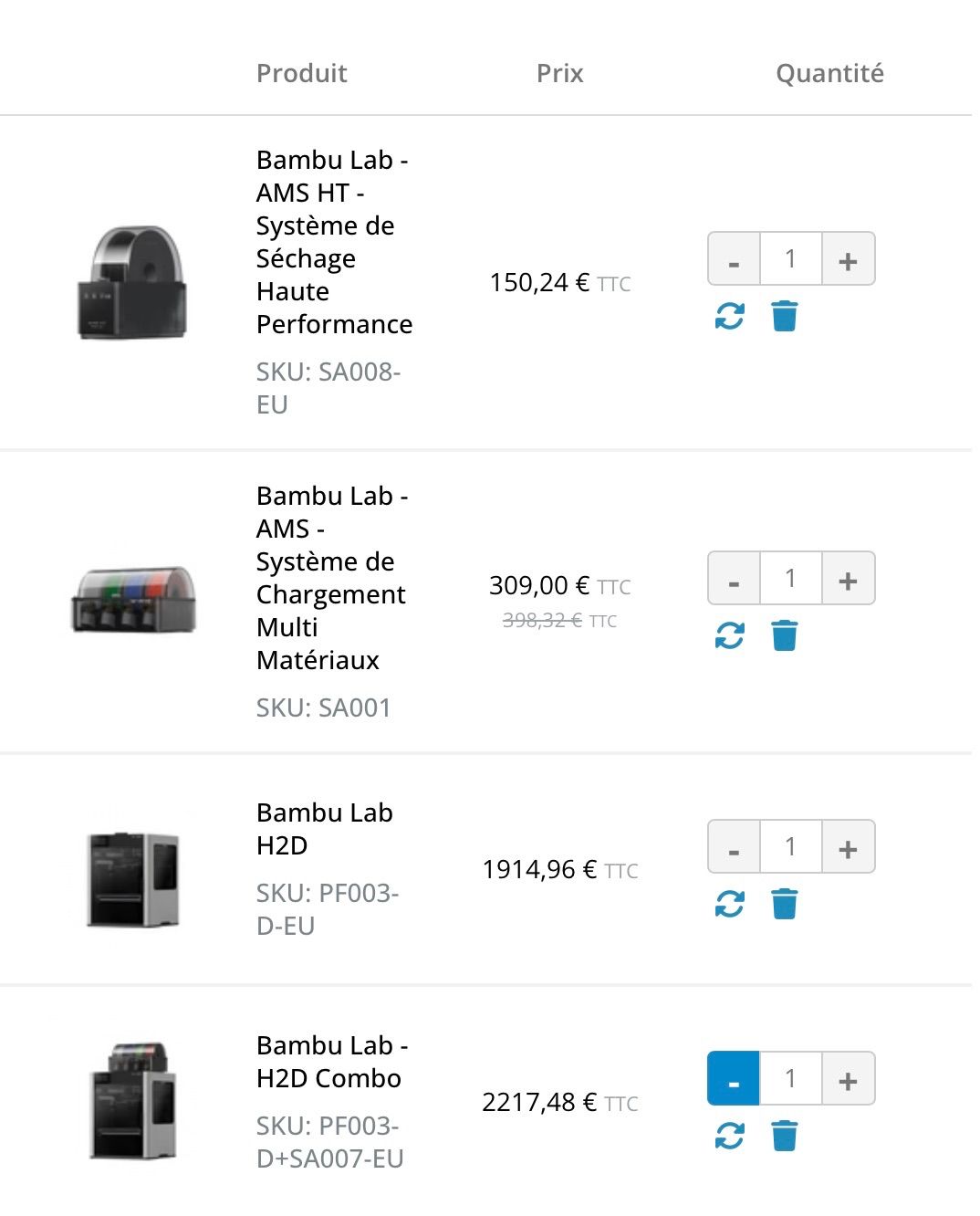
Task: Remove AMS SA001 item via trash icon
Action: (785, 635)
